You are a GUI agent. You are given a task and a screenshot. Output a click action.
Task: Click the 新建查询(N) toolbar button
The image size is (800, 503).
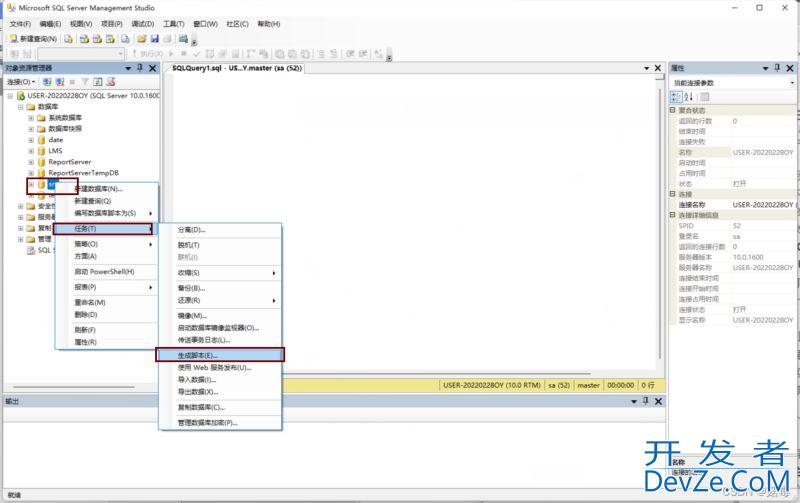click(34, 39)
